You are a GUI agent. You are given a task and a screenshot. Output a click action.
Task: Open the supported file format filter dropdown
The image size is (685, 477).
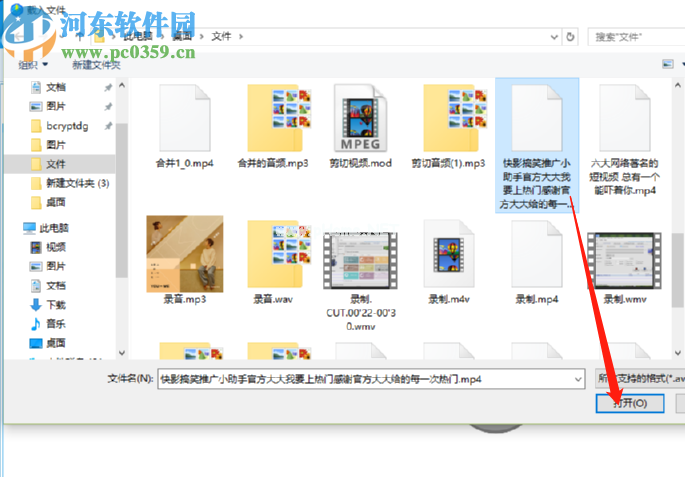pos(637,379)
